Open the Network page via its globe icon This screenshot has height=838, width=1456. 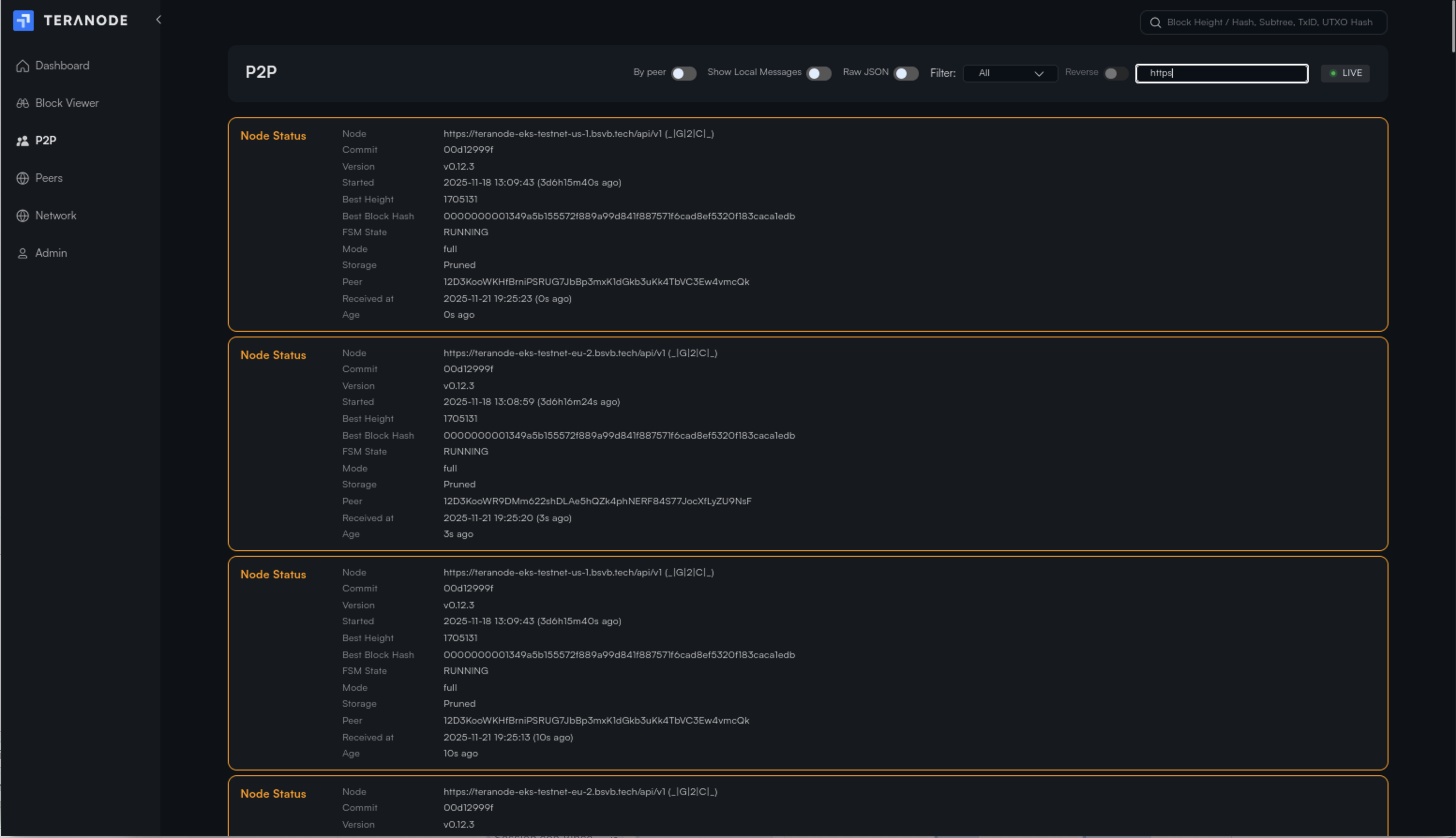[x=23, y=215]
